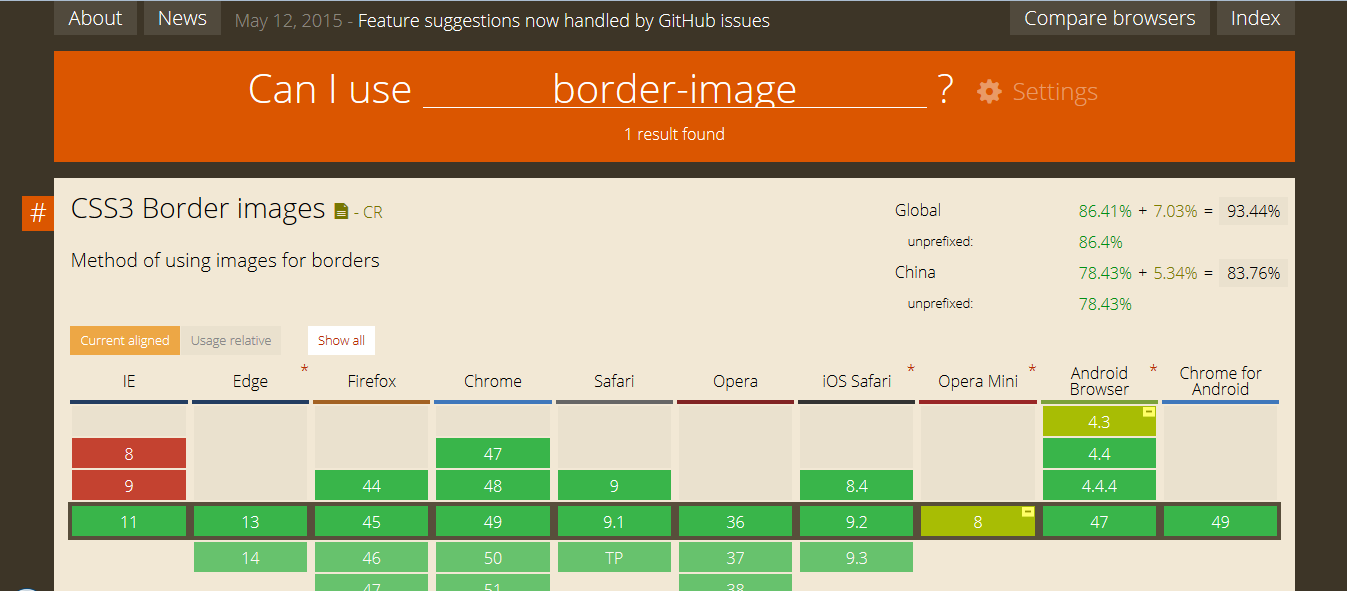This screenshot has height=591, width=1347.
Task: Click the Global 93.44% usage stat
Action: (x=1253, y=210)
